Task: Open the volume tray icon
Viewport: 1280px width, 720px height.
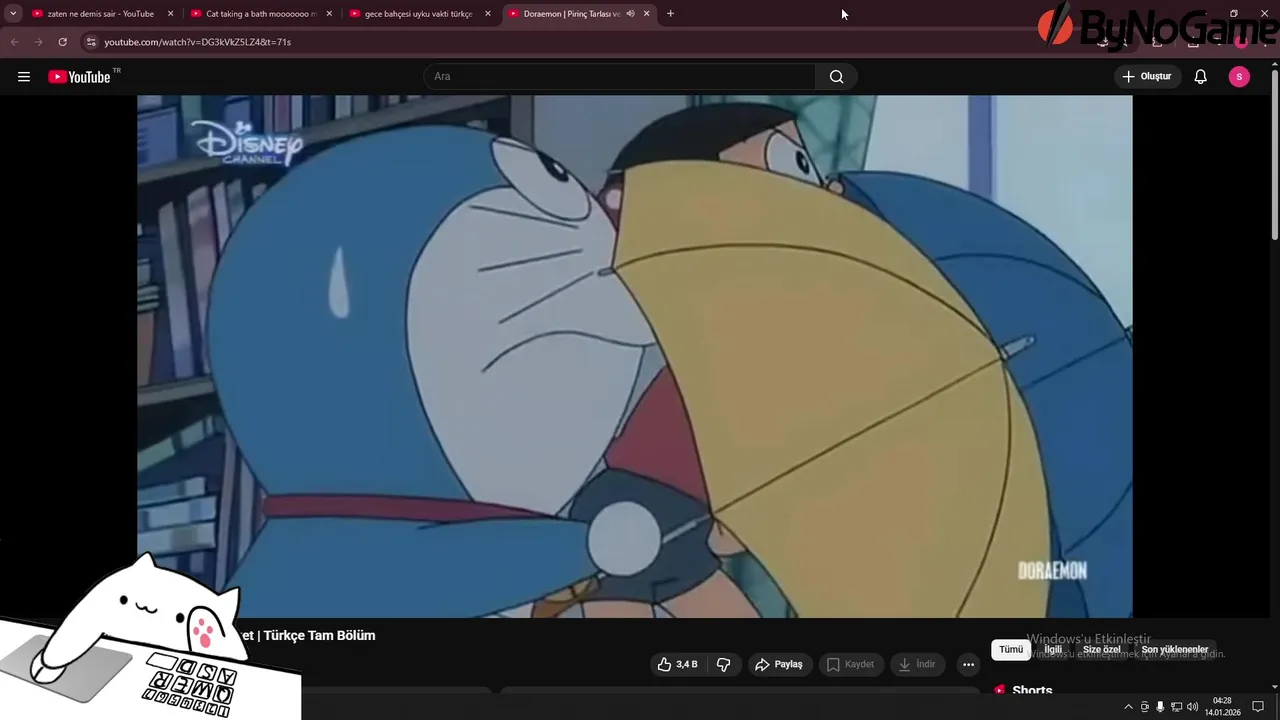Action: 1192,707
